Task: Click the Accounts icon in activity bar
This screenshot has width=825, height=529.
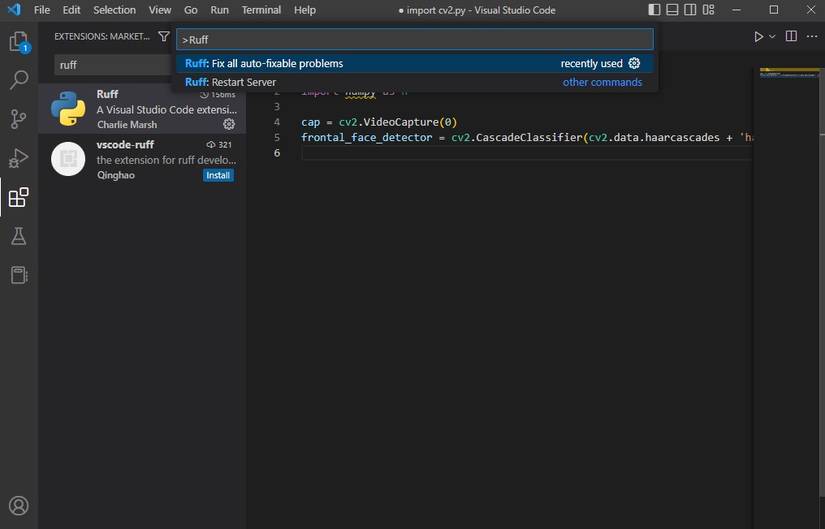Action: pyautogui.click(x=18, y=505)
